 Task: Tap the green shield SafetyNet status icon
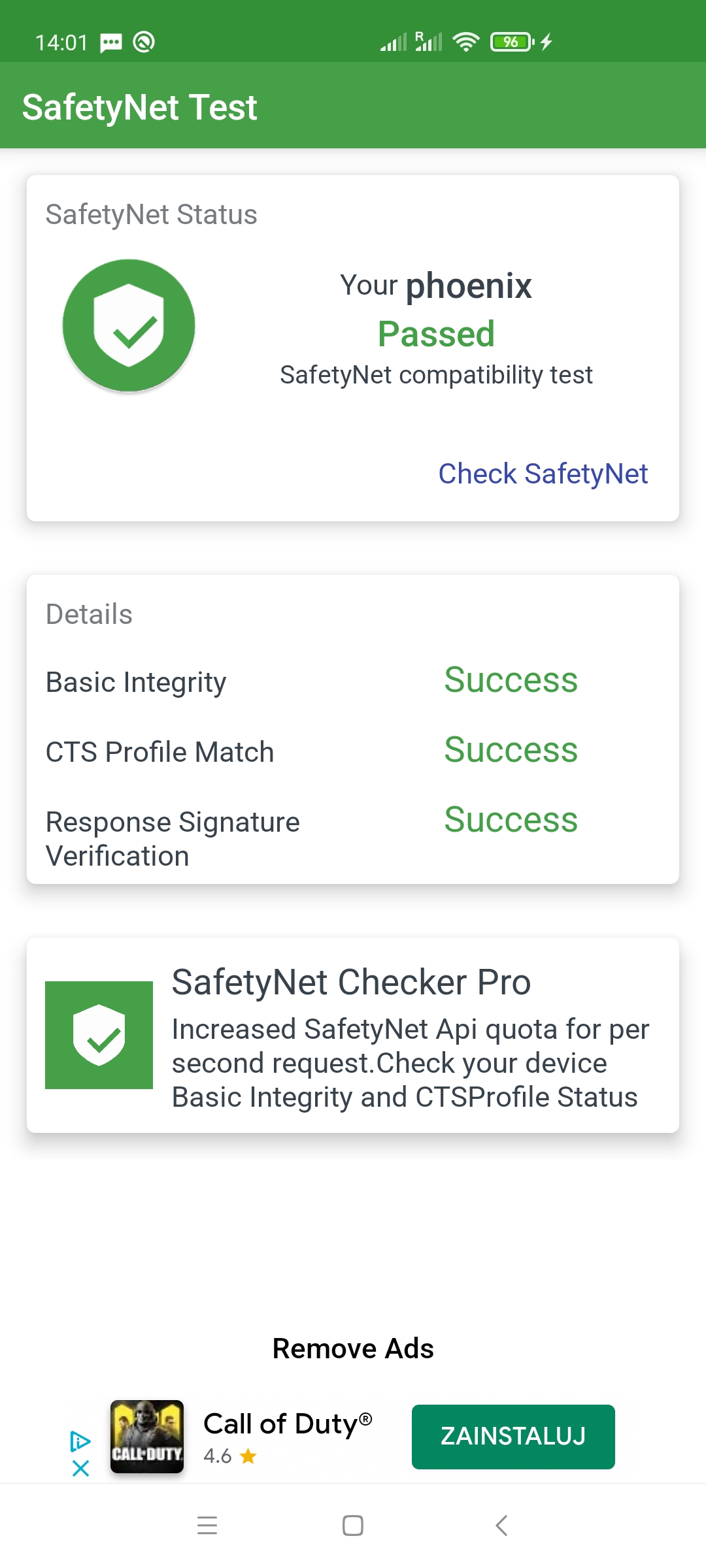coord(129,325)
